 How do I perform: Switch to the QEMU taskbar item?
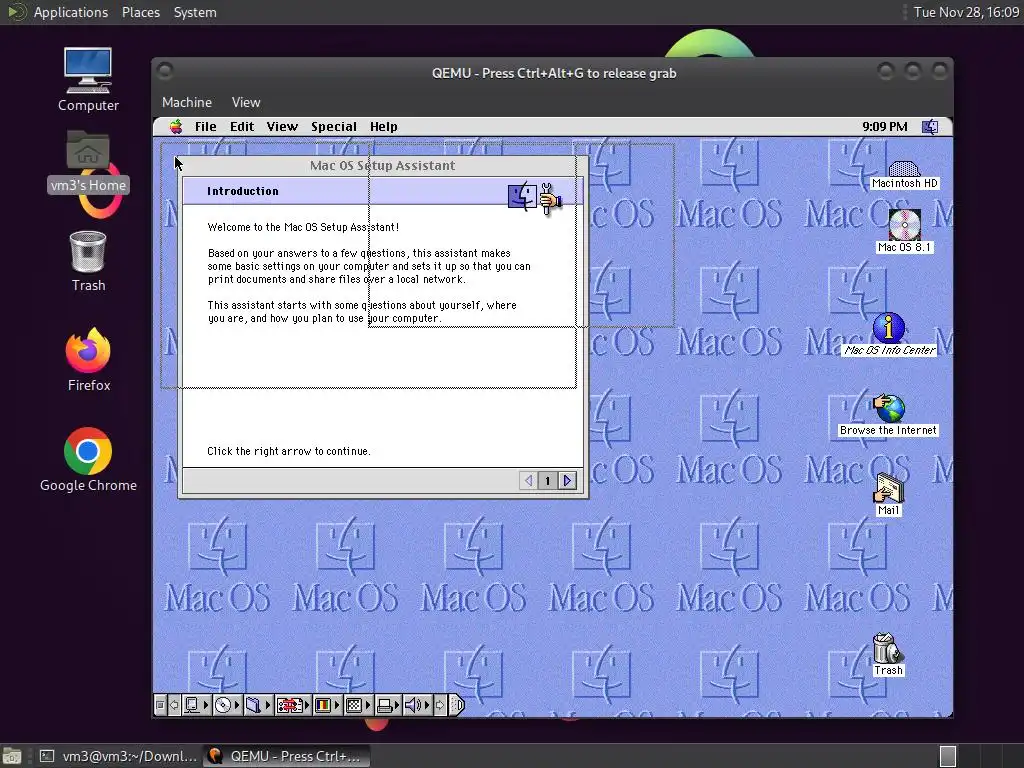286,756
